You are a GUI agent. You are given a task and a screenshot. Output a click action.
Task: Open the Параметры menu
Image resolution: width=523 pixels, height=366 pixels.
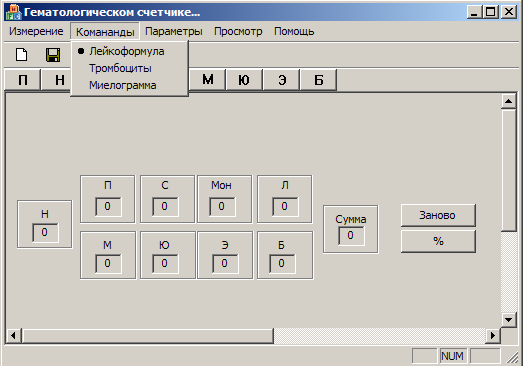click(x=174, y=31)
